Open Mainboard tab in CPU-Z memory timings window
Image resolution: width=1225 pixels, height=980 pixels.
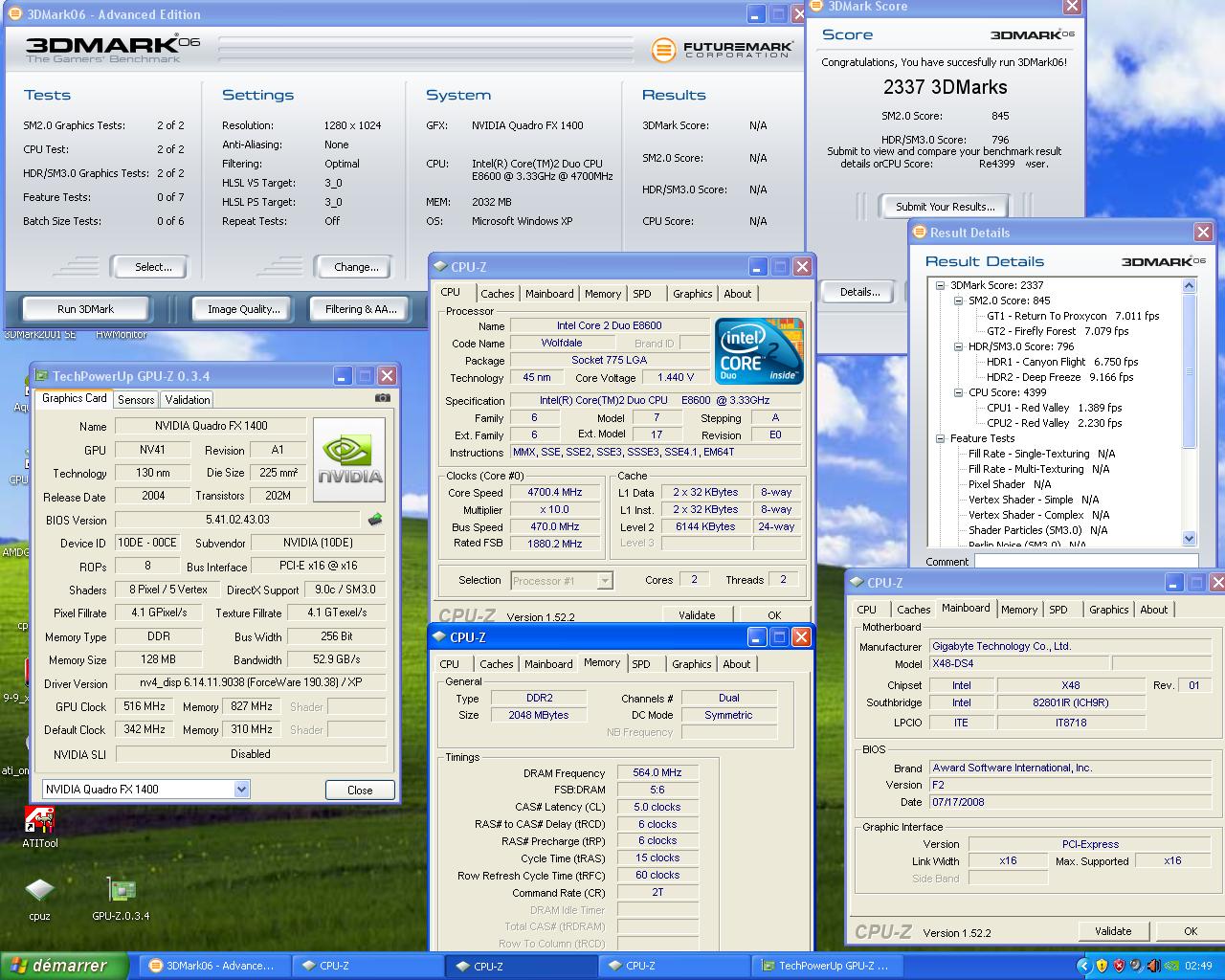(548, 664)
